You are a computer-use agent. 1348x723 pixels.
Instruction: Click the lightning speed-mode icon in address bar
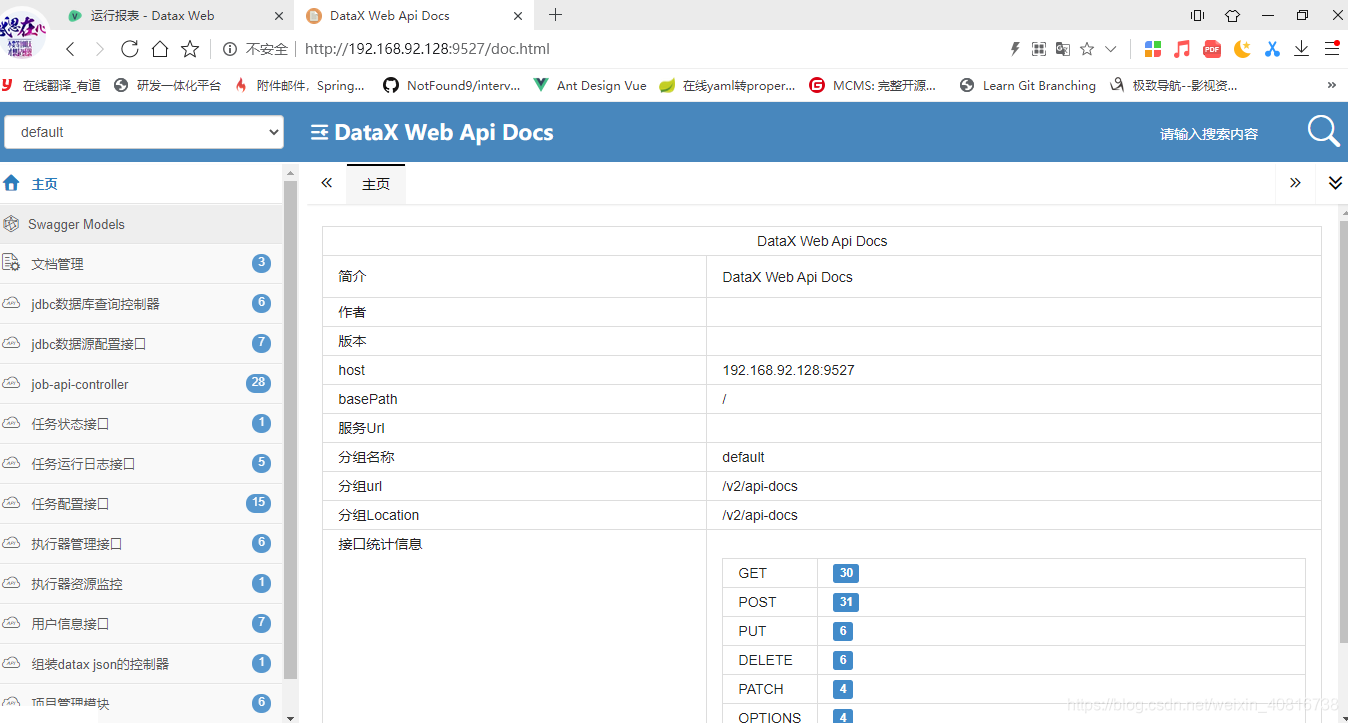(x=1015, y=49)
